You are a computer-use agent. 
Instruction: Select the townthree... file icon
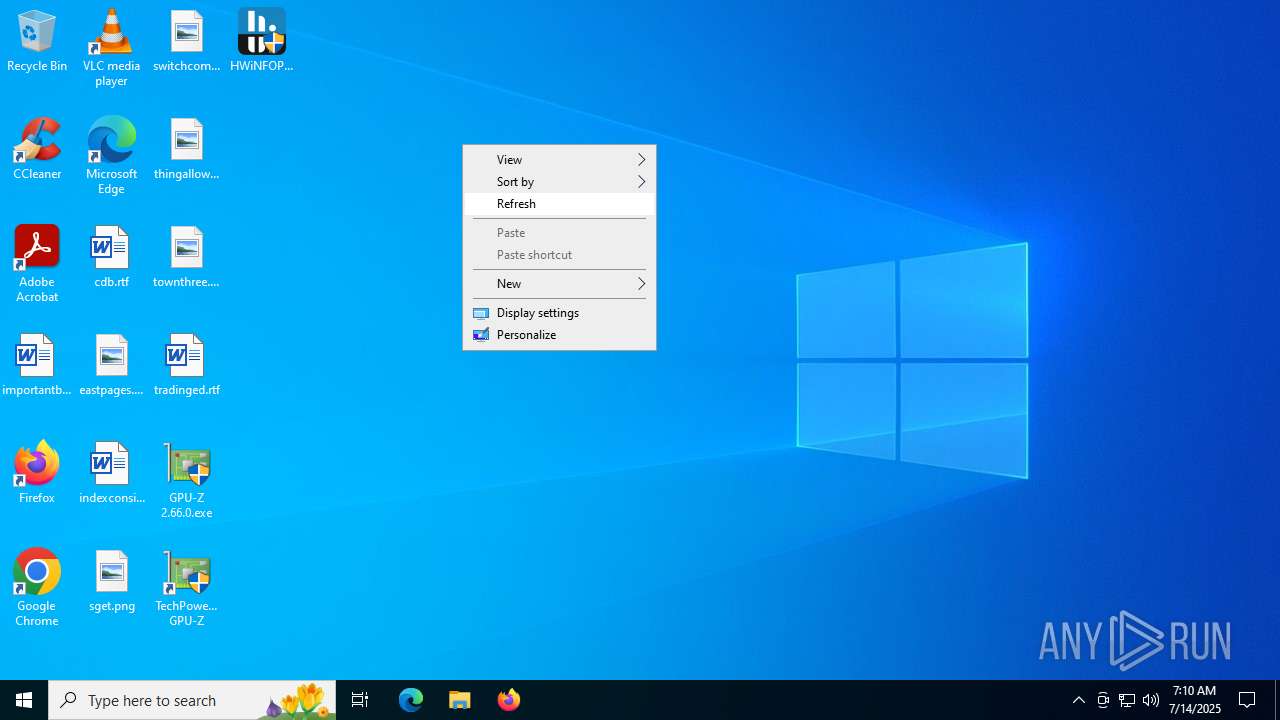(187, 258)
